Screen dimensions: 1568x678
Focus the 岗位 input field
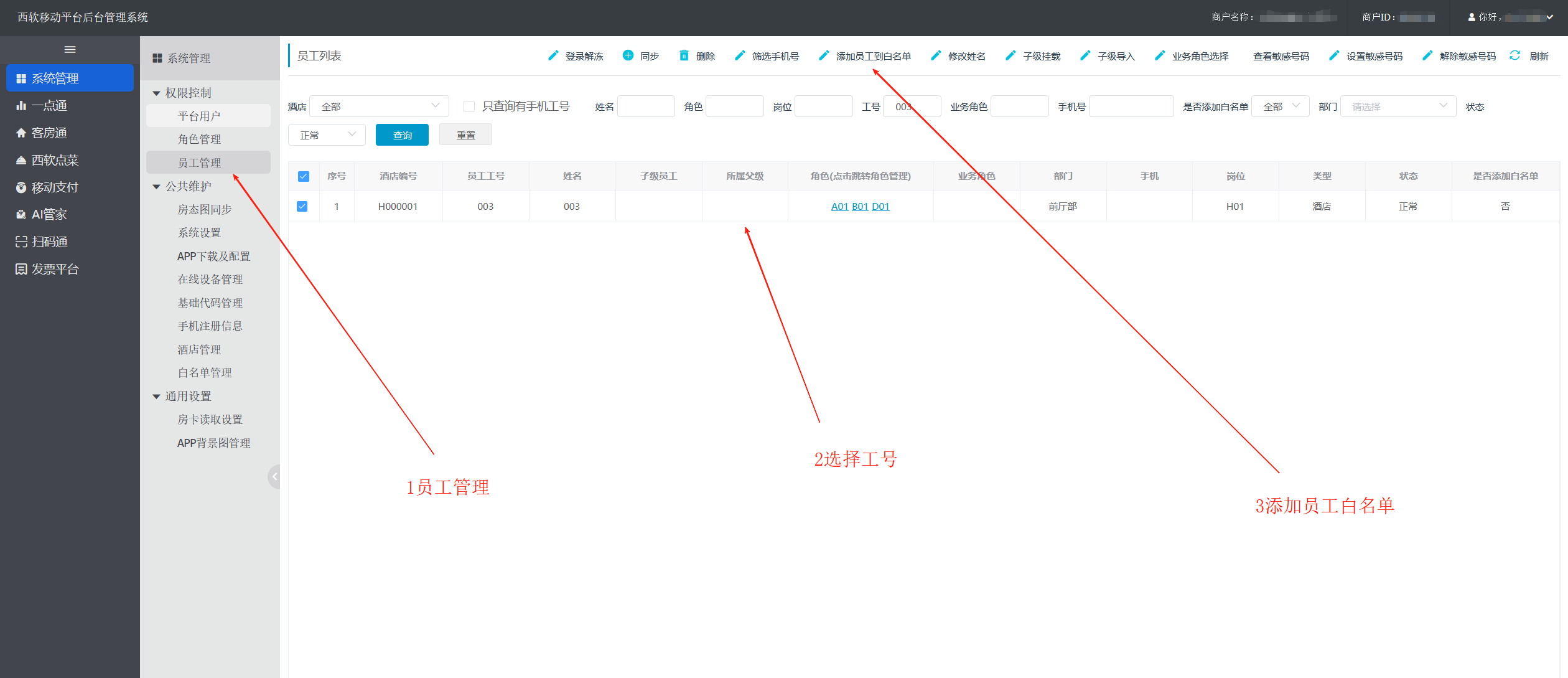click(824, 106)
